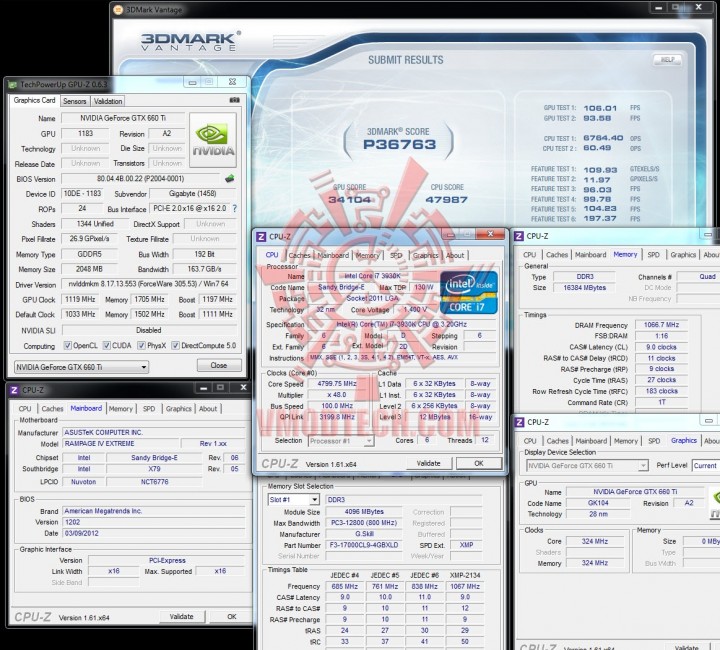Screen dimensions: 720x650
Task: Click the 3DMark Vantage title bar icon
Action: tap(118, 9)
